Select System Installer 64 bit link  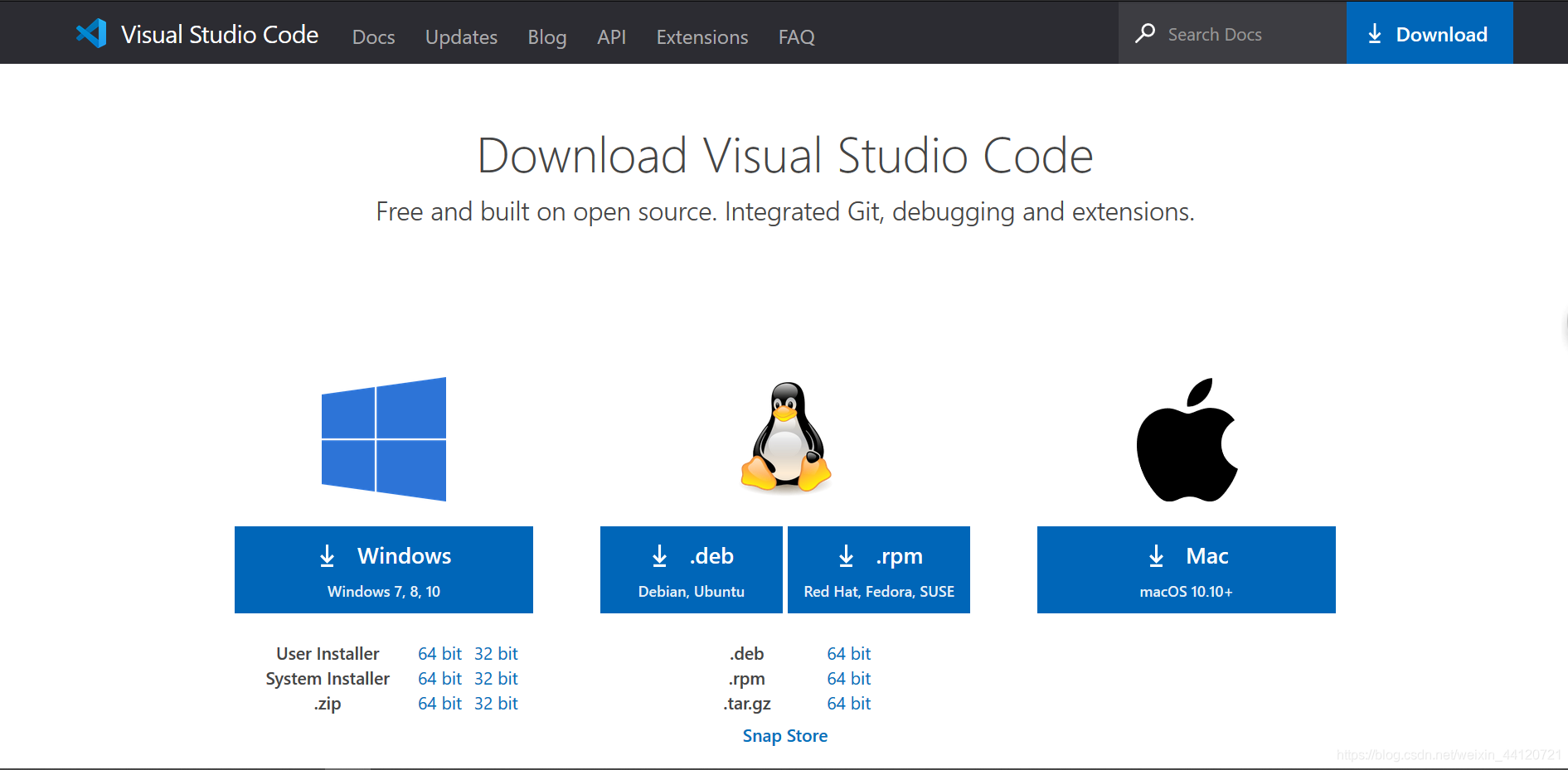tap(439, 679)
